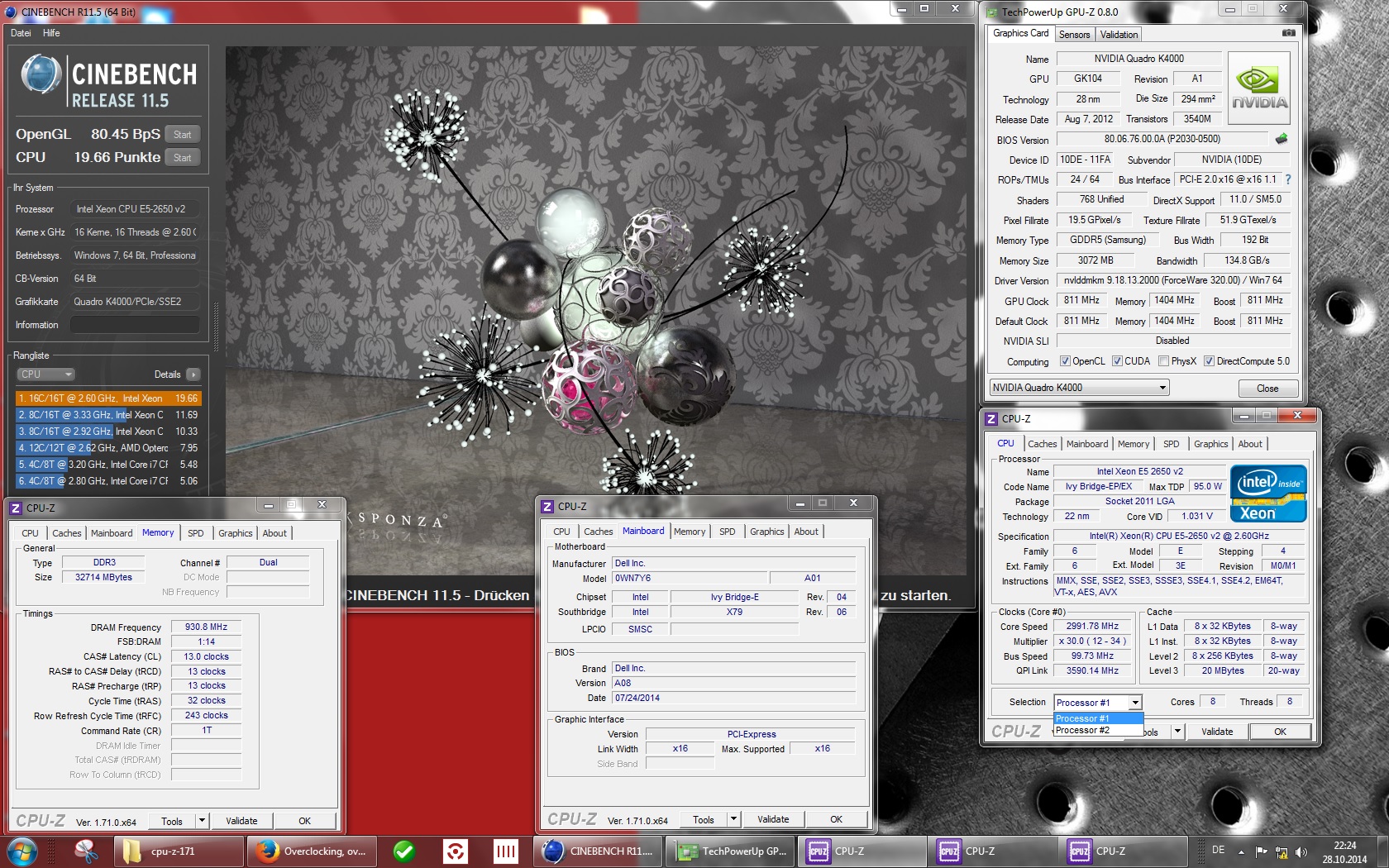Click OK in Mainboard CPU-Z window
This screenshot has width=1389, height=868.
(836, 819)
